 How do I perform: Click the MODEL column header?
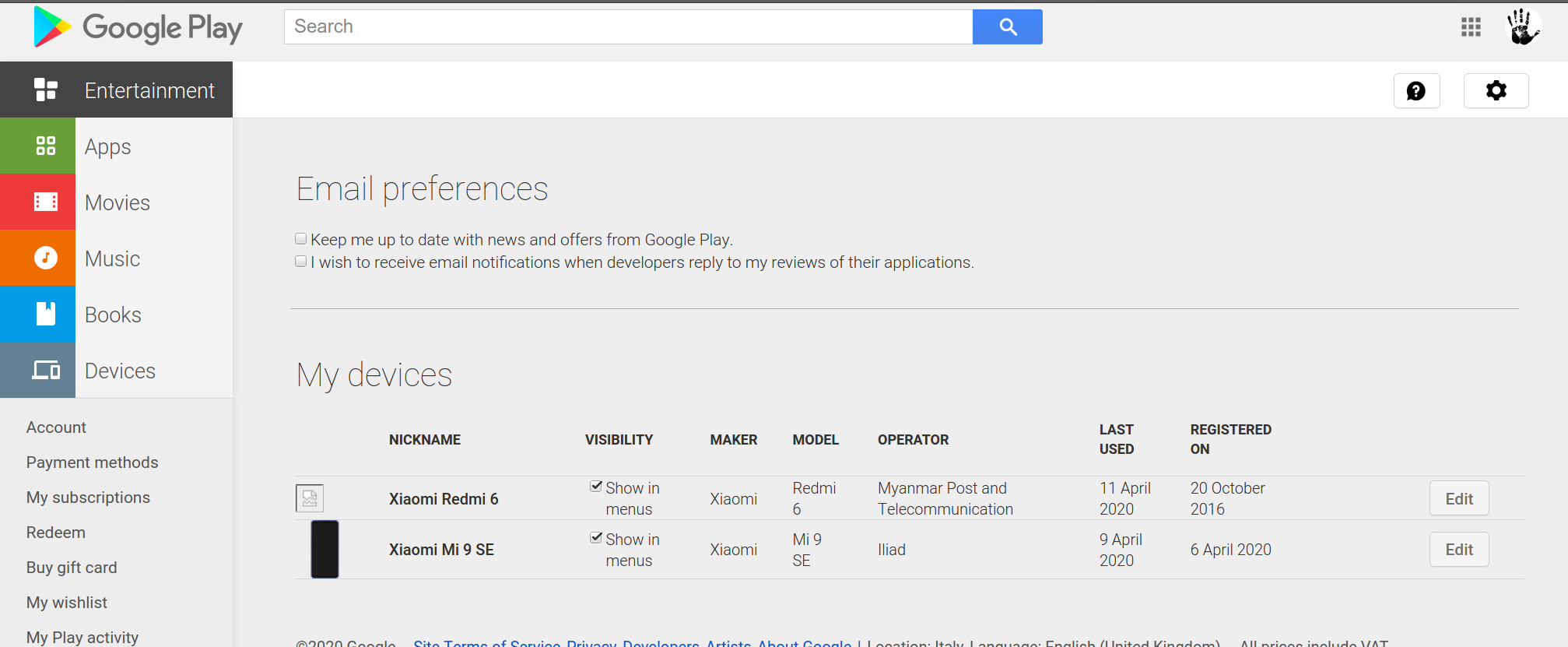click(816, 440)
